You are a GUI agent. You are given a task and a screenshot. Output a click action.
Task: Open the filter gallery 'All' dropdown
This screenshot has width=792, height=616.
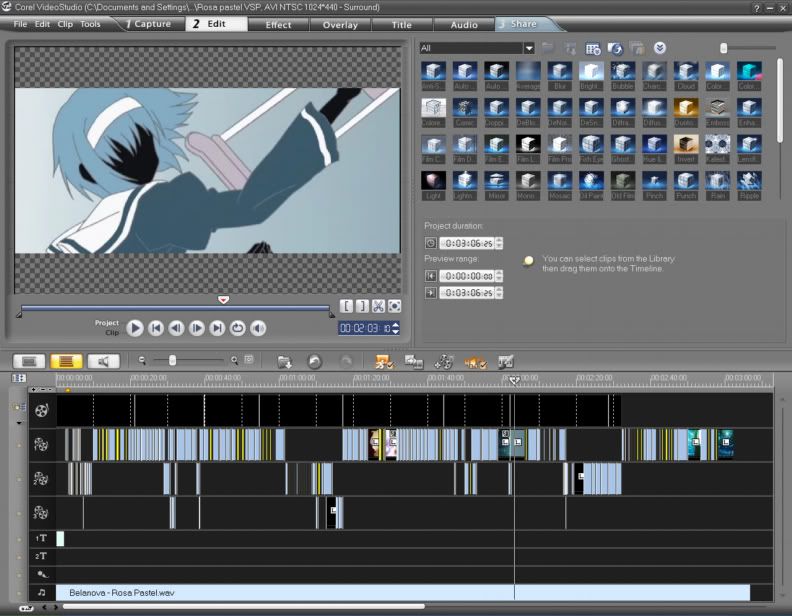tap(529, 48)
